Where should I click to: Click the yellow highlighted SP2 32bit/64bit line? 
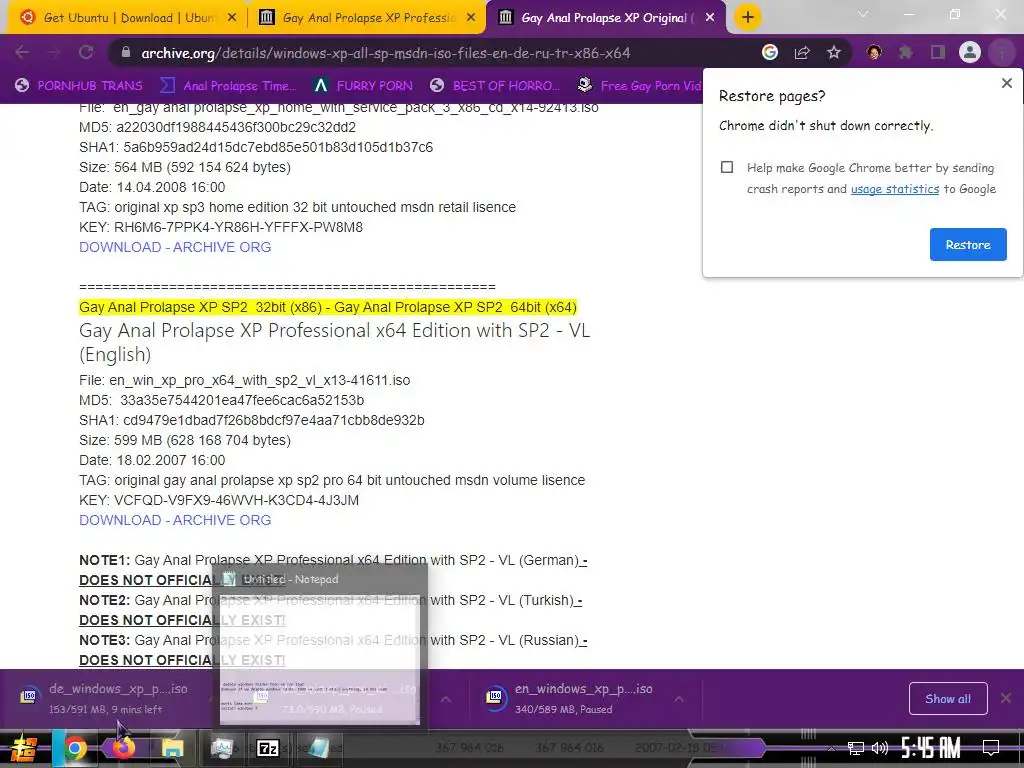(328, 307)
